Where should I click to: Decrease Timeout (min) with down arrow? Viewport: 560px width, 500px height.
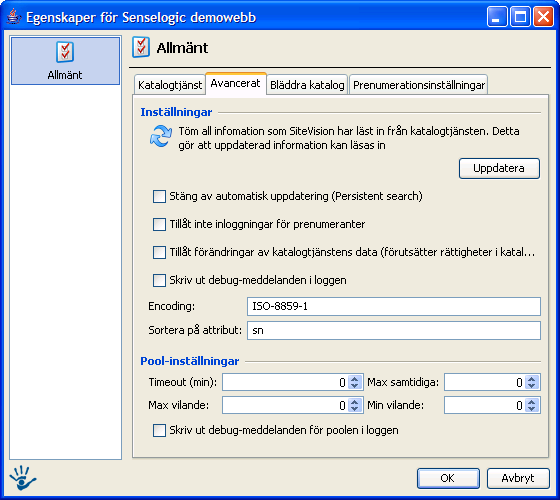pyautogui.click(x=355, y=386)
